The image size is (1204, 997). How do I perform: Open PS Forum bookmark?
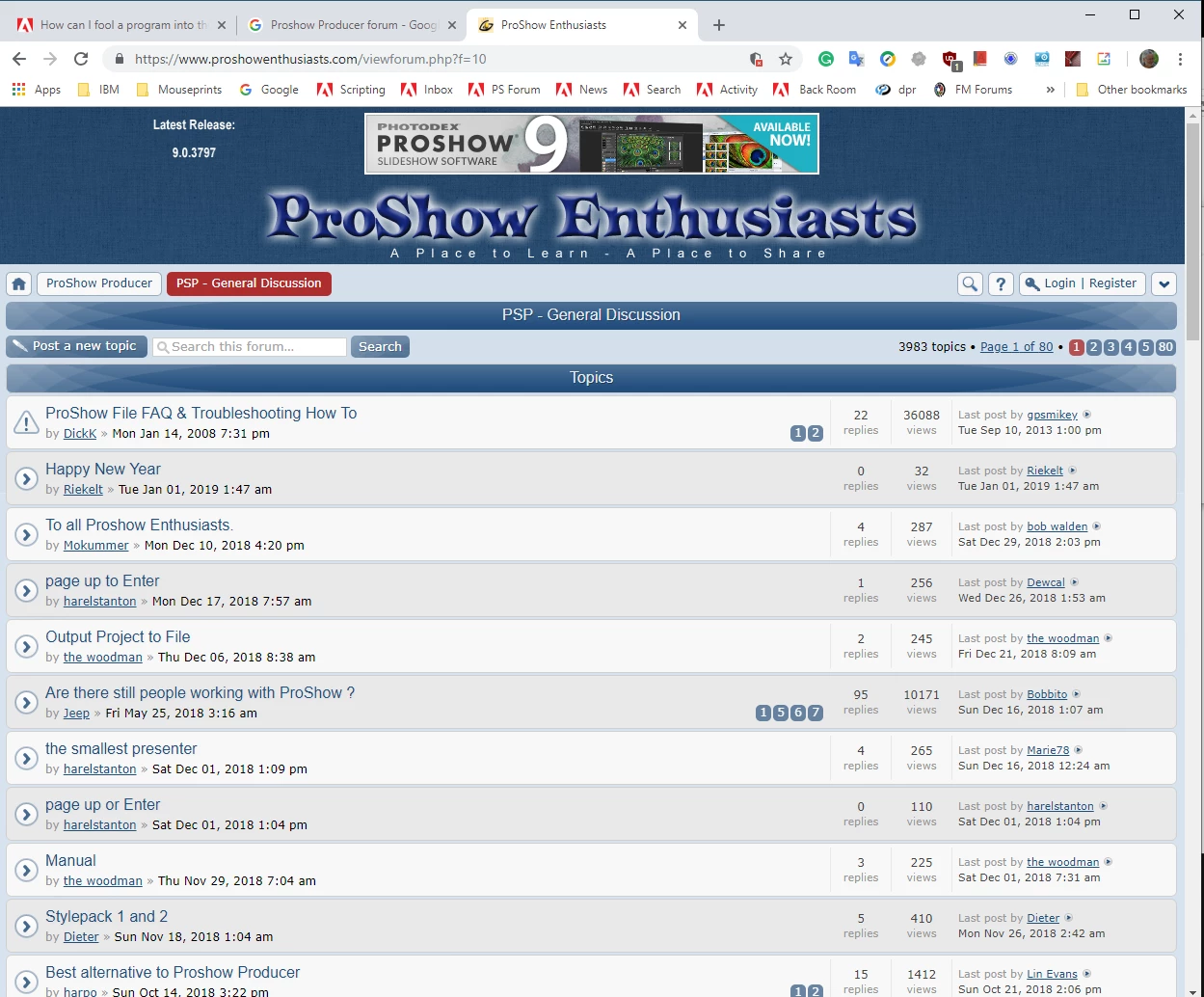coord(504,90)
